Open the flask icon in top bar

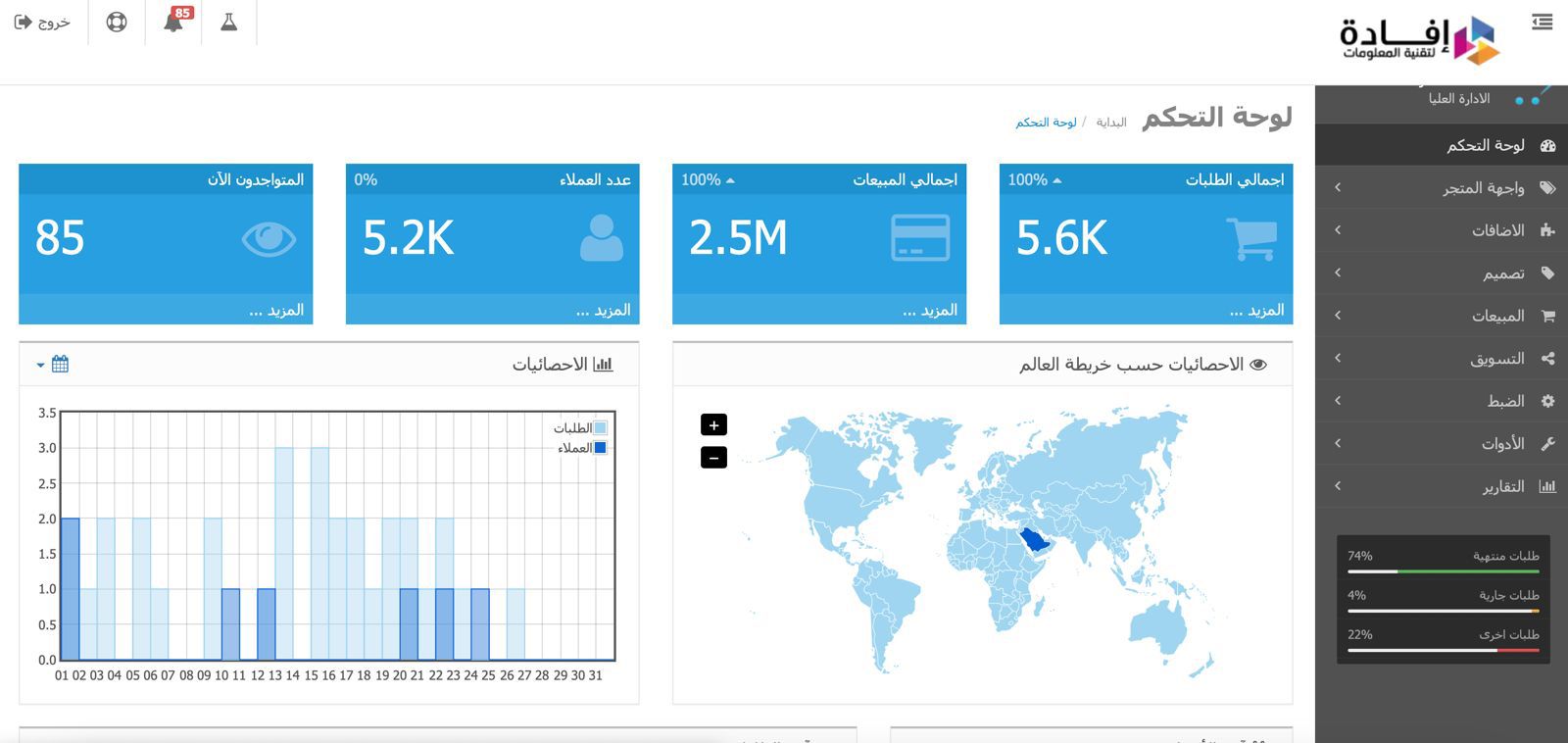(228, 22)
